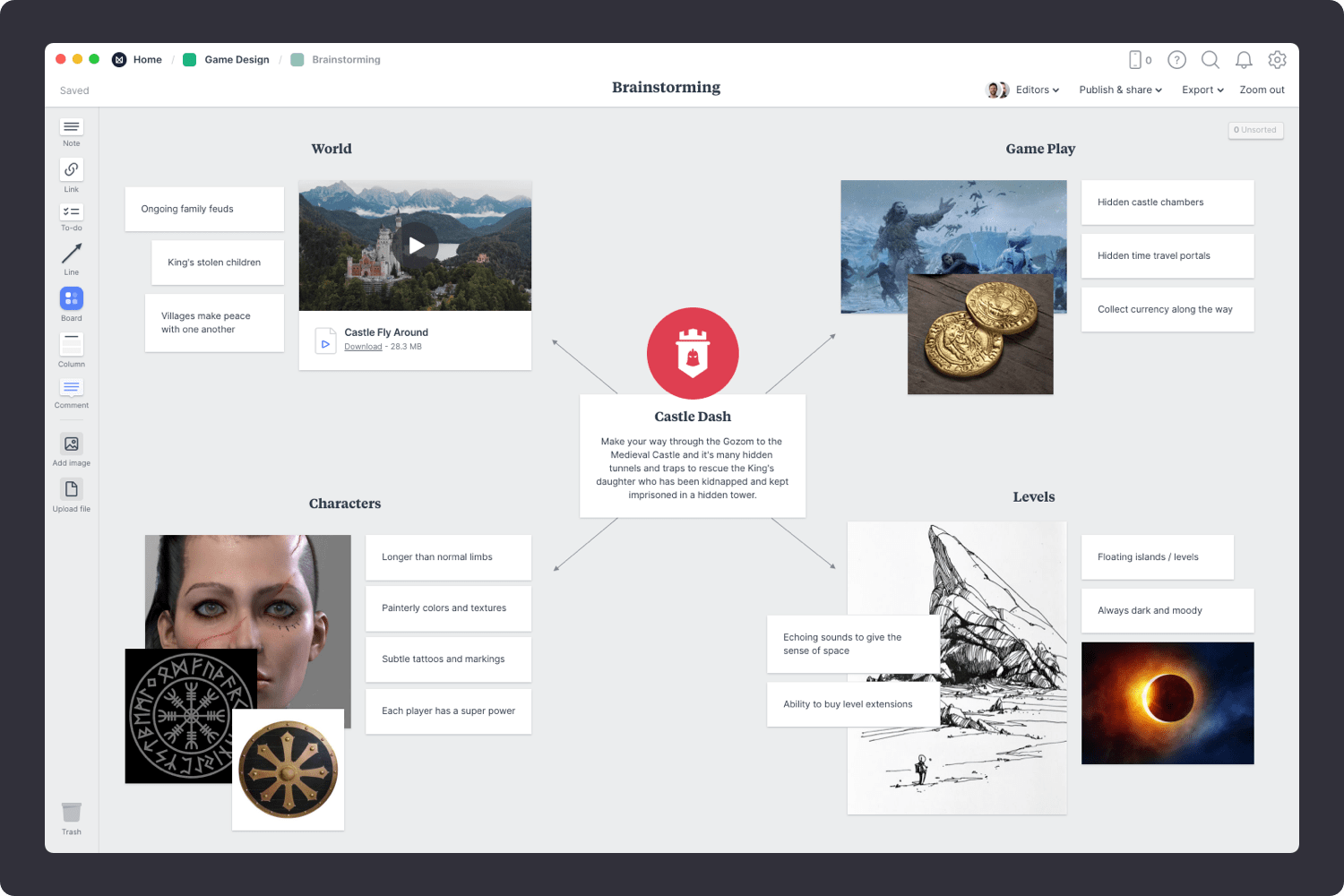Expand the Publish & share menu
This screenshot has width=1344, height=896.
coord(1119,90)
